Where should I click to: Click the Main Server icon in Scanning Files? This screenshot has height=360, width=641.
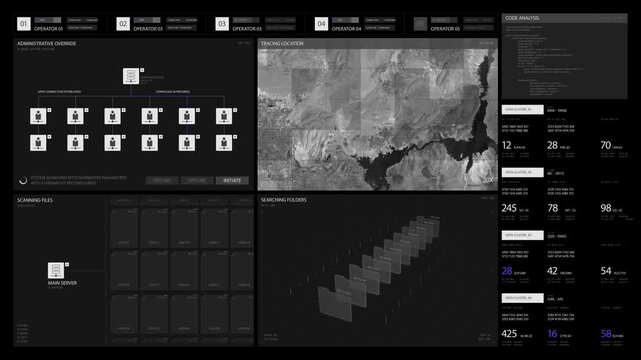pos(56,270)
